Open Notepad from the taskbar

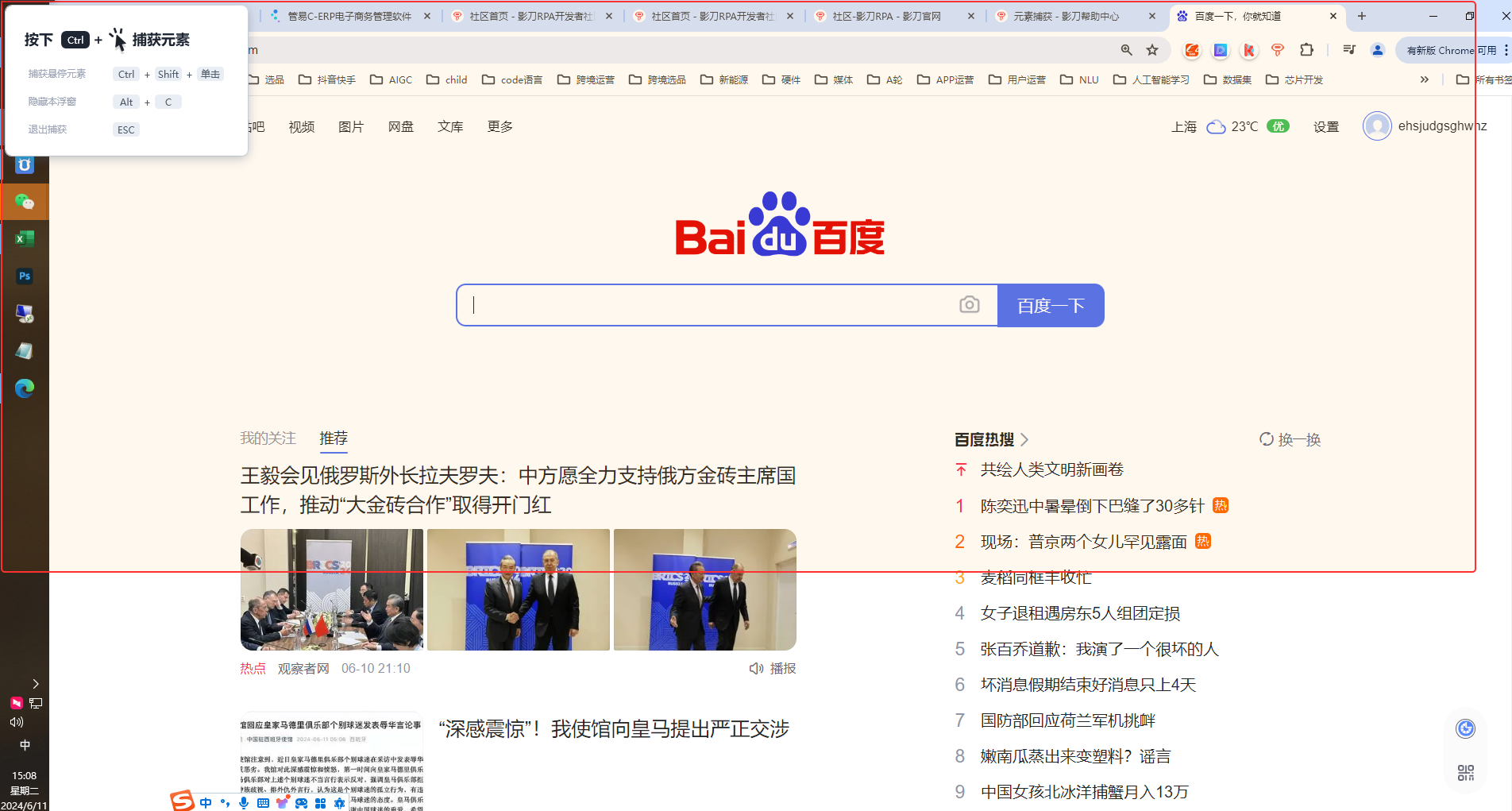click(25, 351)
